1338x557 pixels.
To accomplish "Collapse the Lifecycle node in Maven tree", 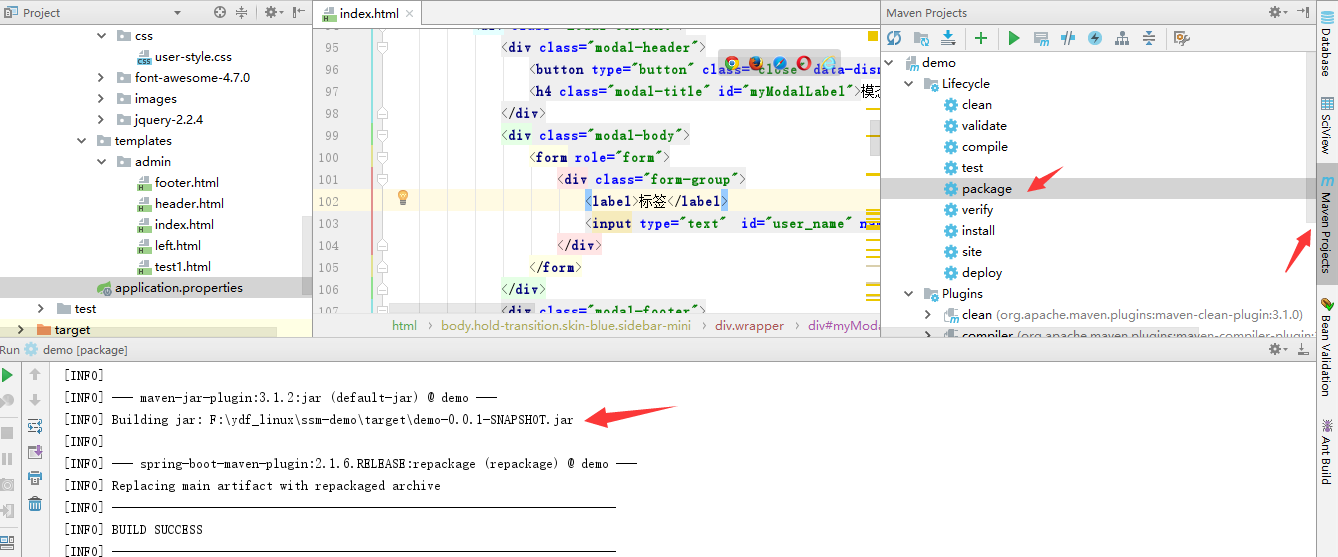I will click(909, 84).
